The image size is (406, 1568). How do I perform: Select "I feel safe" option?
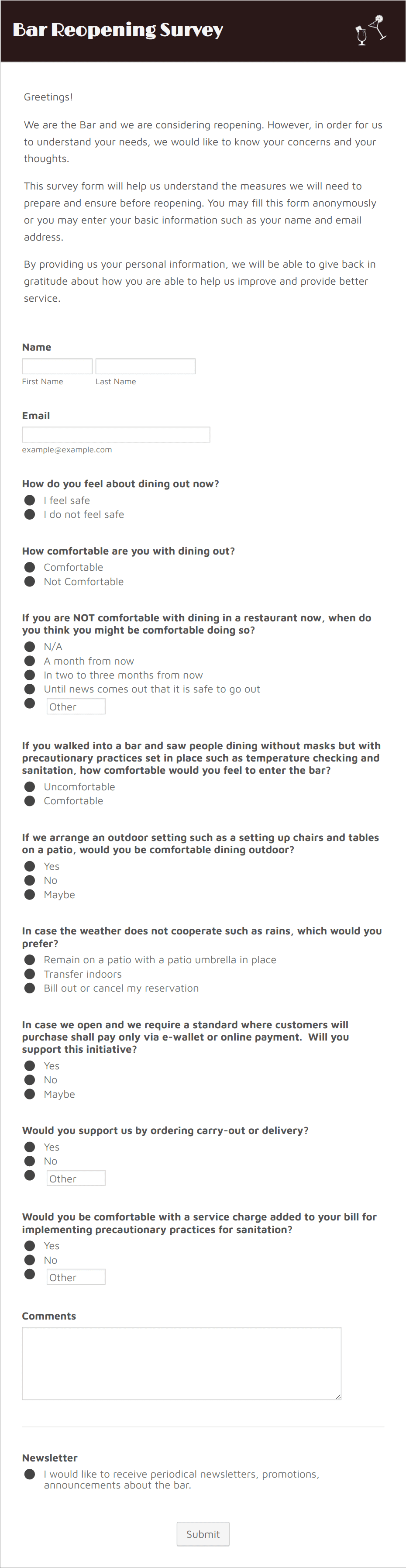point(30,500)
